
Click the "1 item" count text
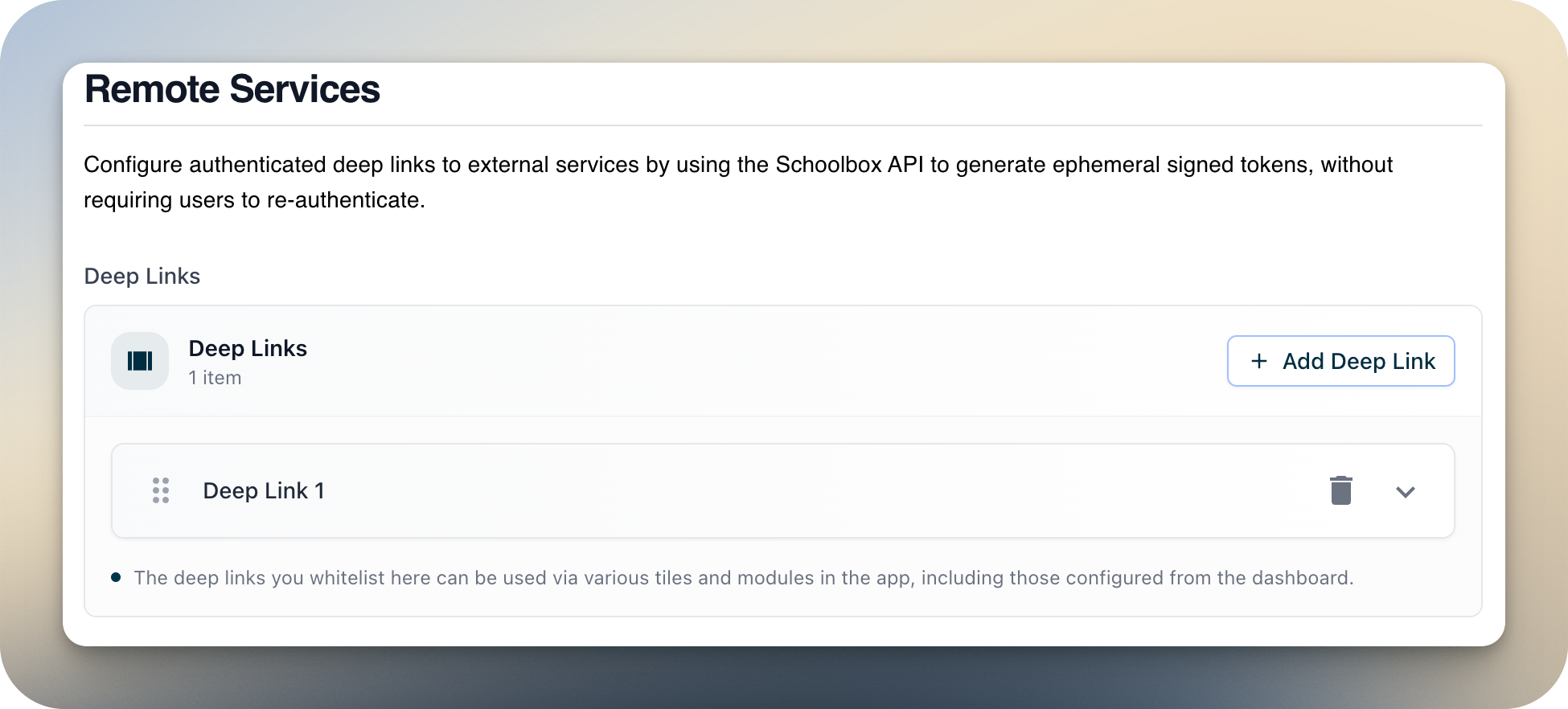click(215, 378)
